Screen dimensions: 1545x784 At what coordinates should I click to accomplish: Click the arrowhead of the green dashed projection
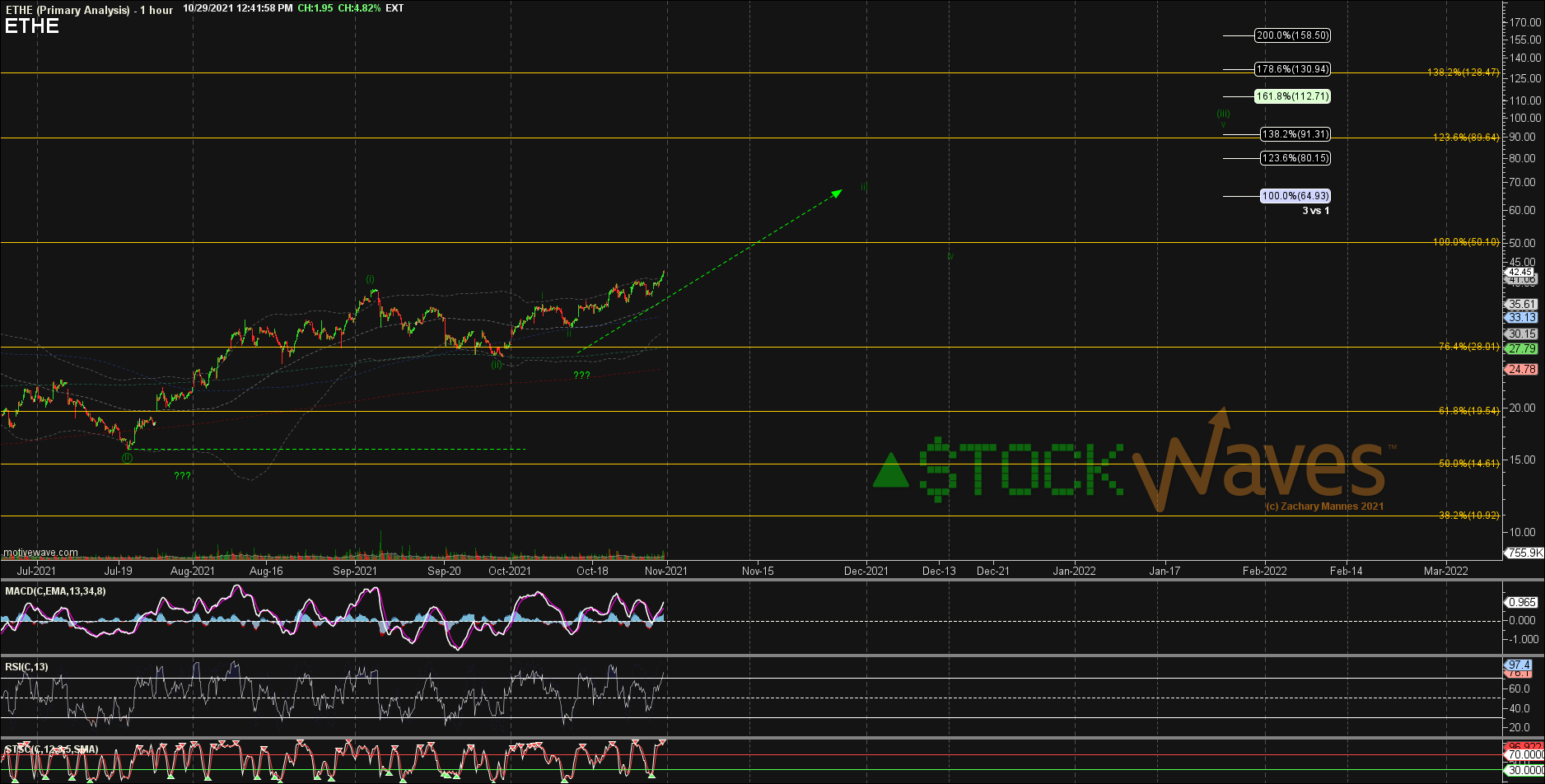click(x=837, y=193)
